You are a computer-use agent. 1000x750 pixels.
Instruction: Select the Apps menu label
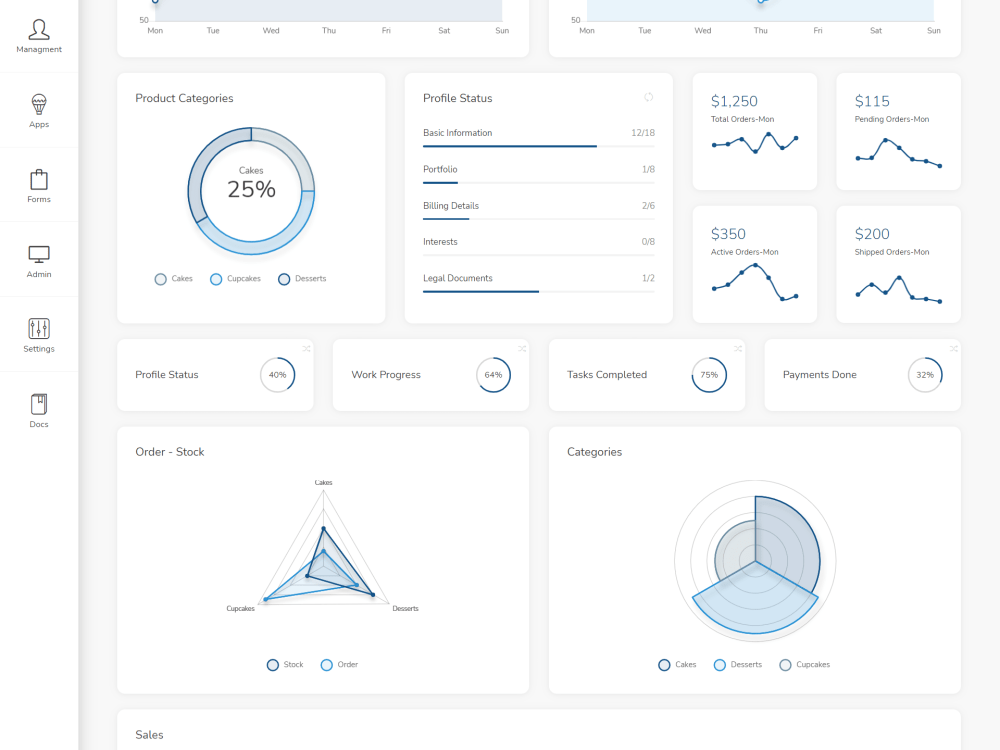click(39, 124)
